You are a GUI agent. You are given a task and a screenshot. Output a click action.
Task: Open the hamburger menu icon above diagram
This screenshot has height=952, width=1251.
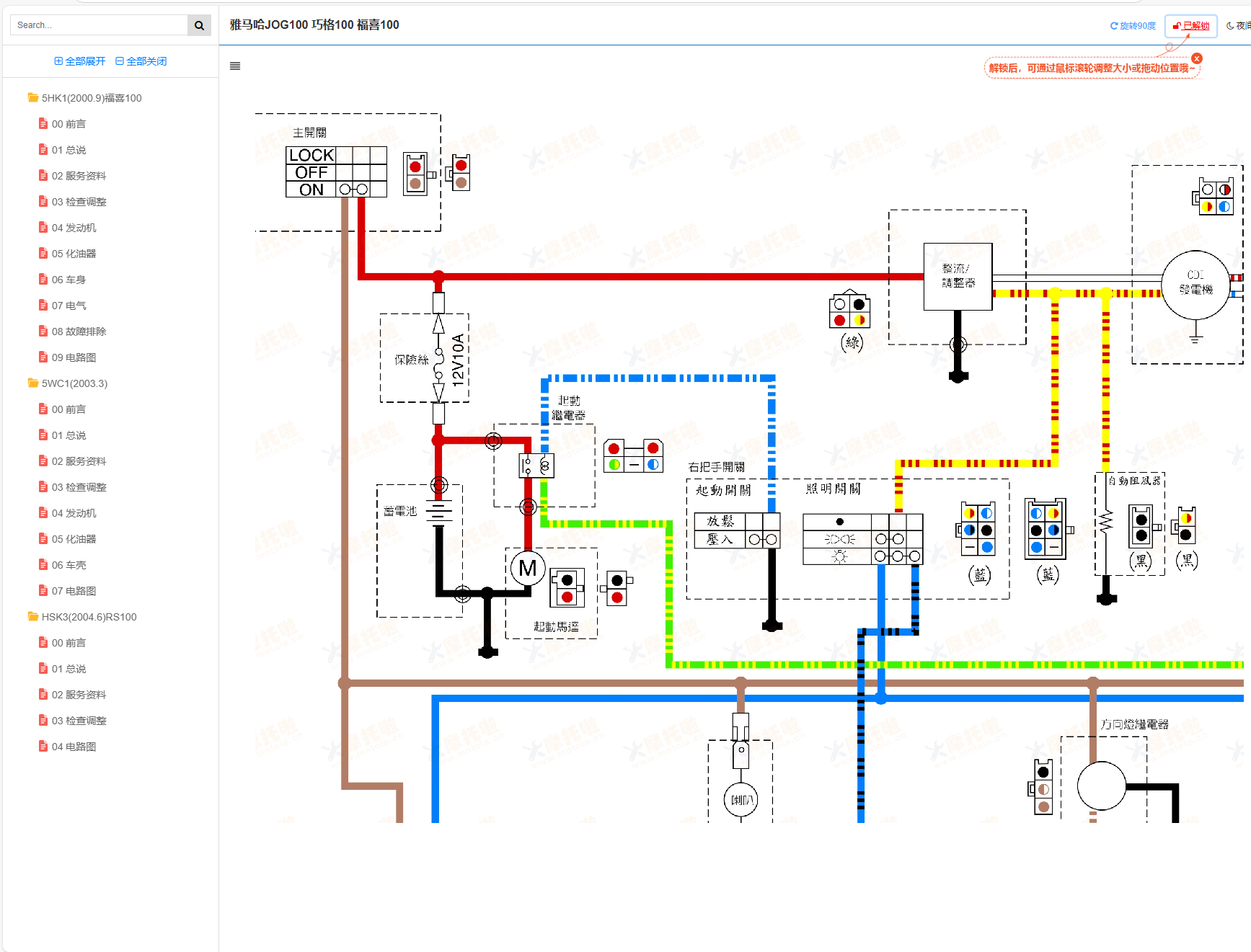(235, 66)
